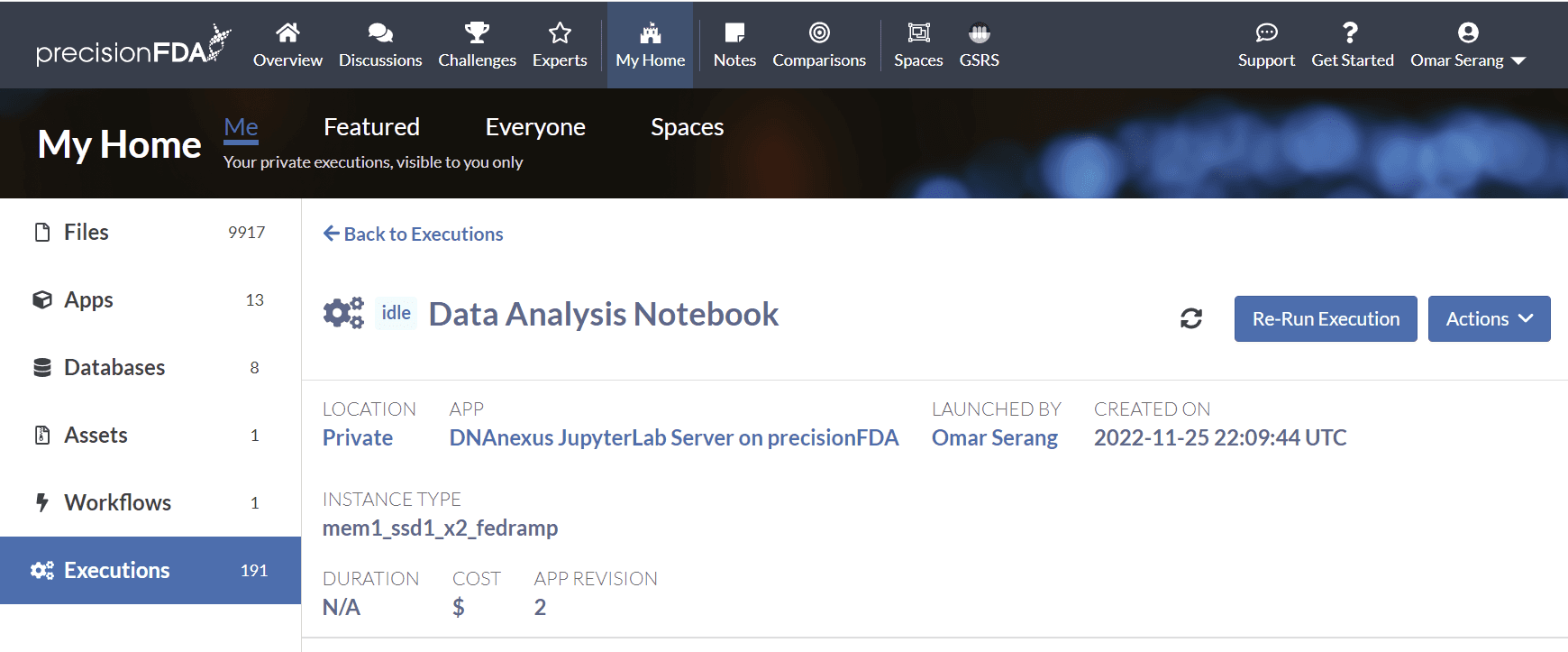1568x652 pixels.
Task: Open Get Started help icon
Action: [1352, 33]
